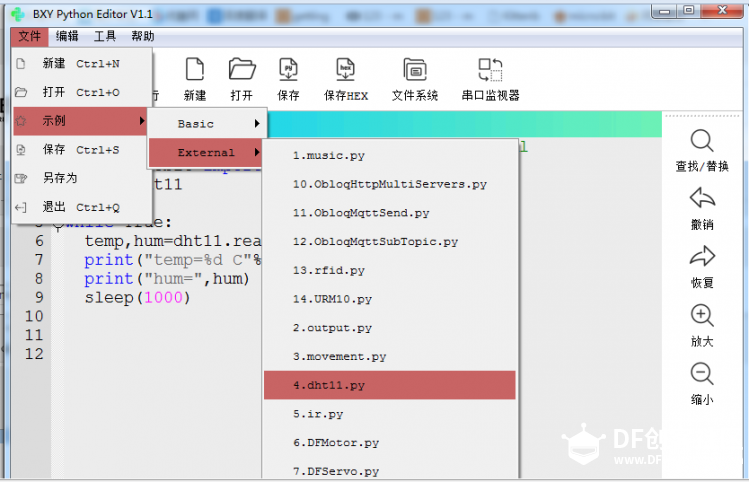Click the 新建 toolbar icon
Screen dimensions: 749x482
tap(195, 70)
